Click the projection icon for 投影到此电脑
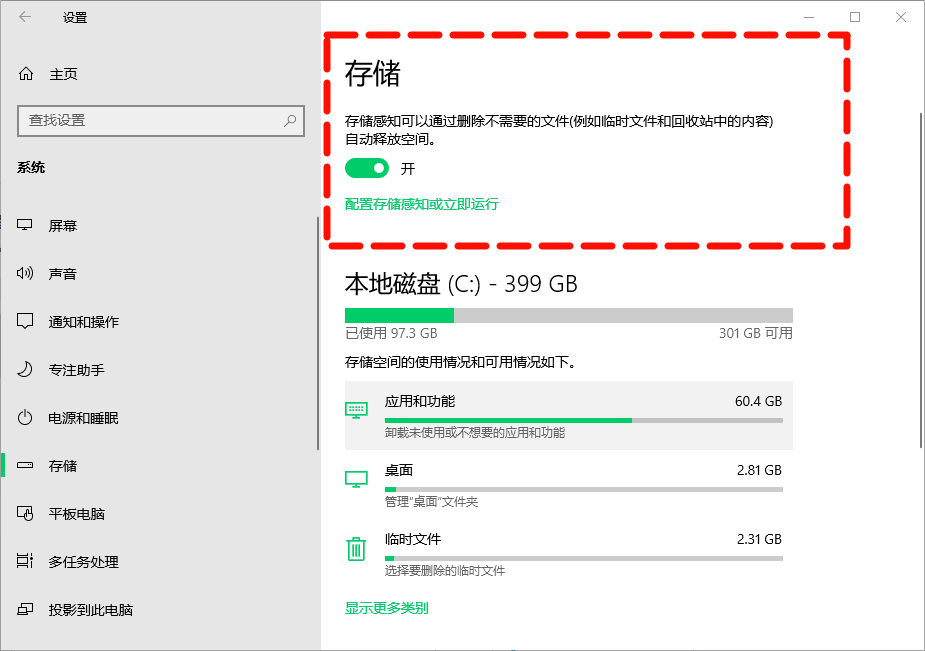This screenshot has height=651, width=925. [25, 609]
